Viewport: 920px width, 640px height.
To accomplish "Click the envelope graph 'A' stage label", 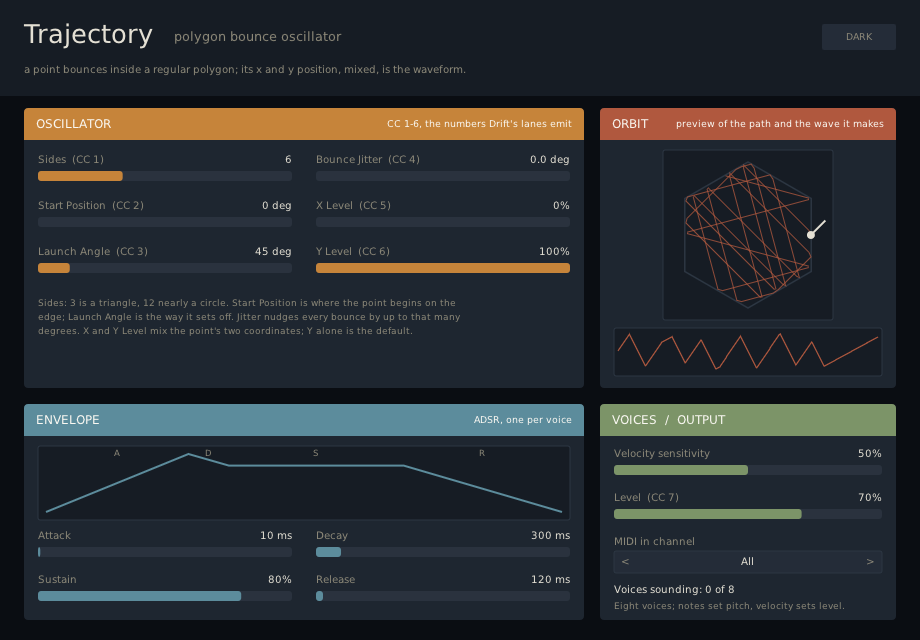I will tap(117, 453).
